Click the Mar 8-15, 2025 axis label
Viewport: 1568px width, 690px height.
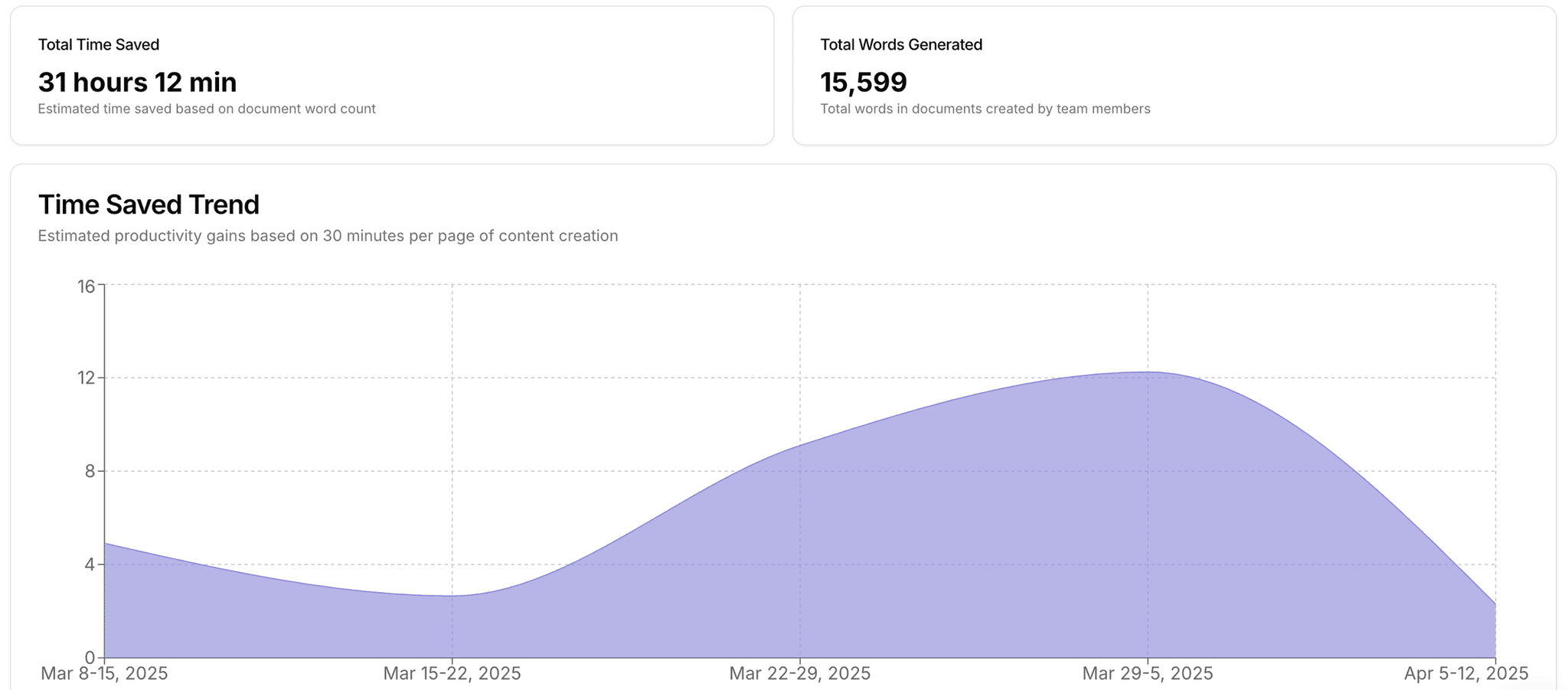tap(104, 674)
